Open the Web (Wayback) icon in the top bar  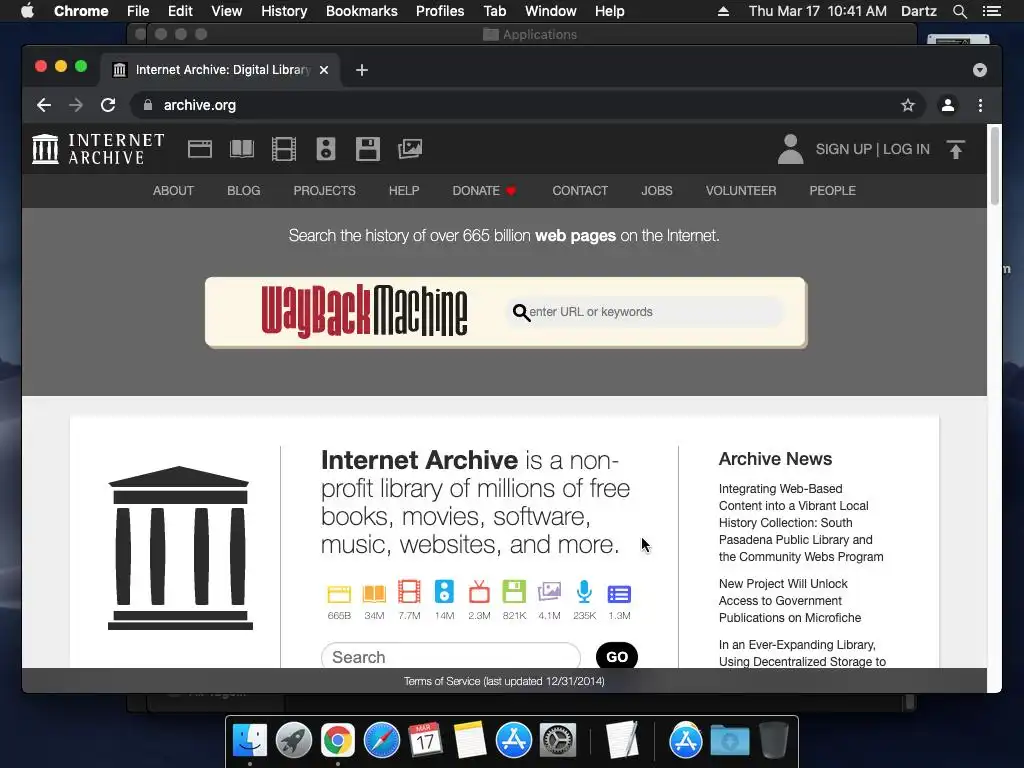pos(200,150)
